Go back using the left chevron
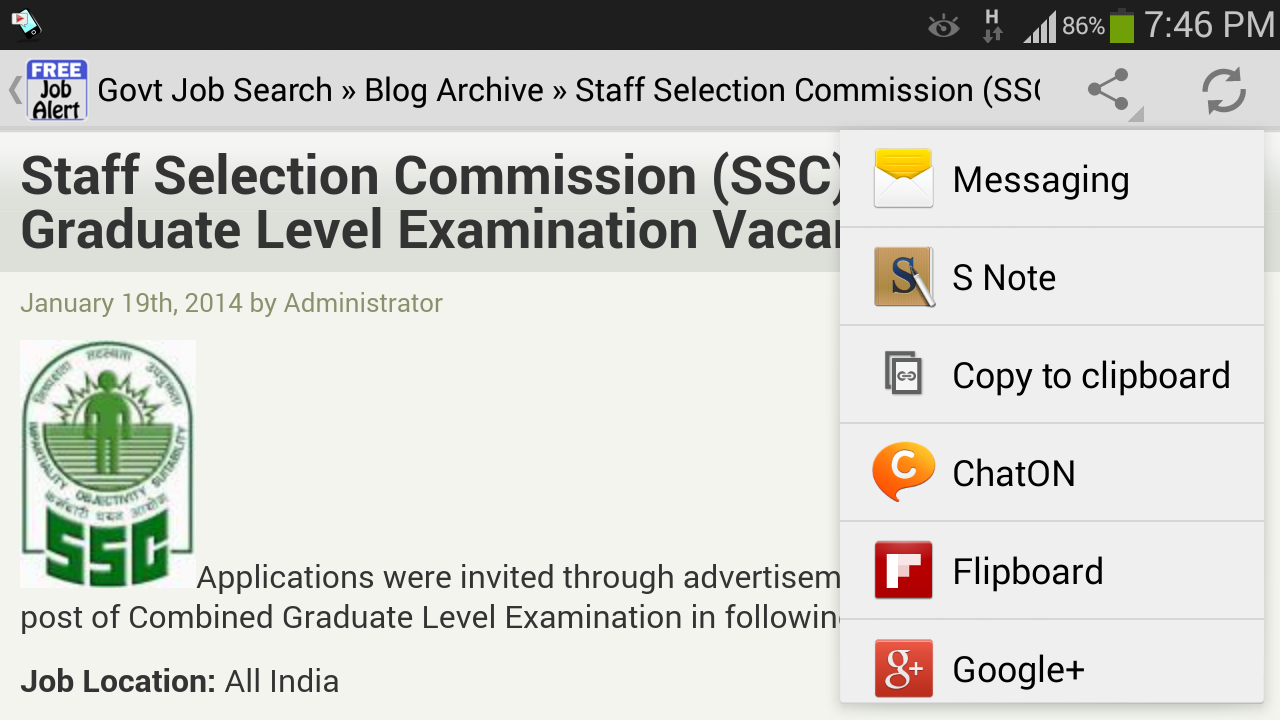The image size is (1280, 720). coord(14,90)
